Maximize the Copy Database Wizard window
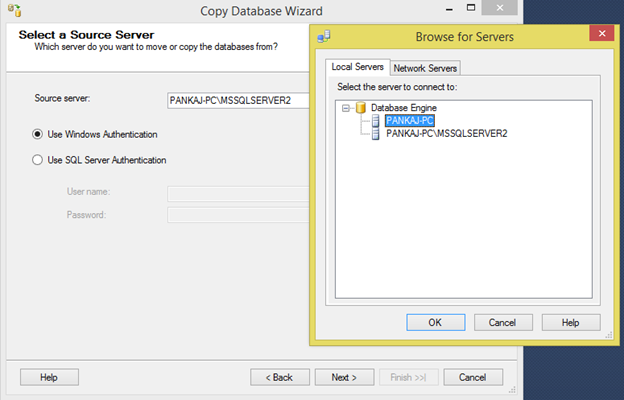This screenshot has width=624, height=400. click(x=471, y=8)
